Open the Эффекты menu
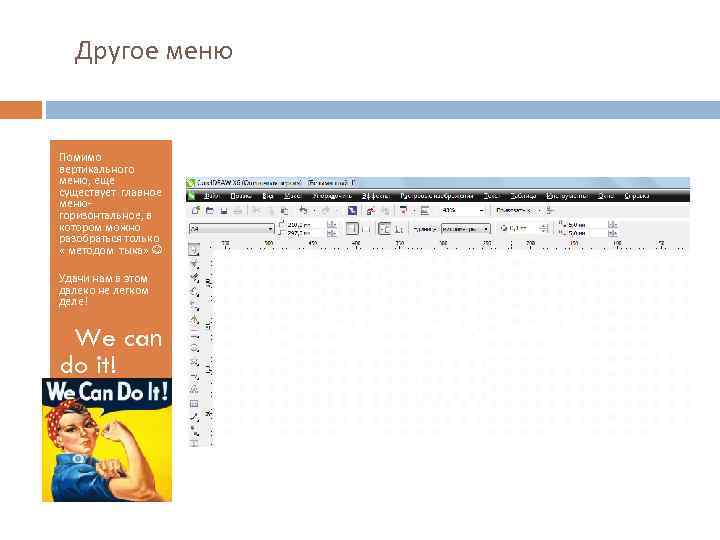The width and height of the screenshot is (720, 540). 375,196
